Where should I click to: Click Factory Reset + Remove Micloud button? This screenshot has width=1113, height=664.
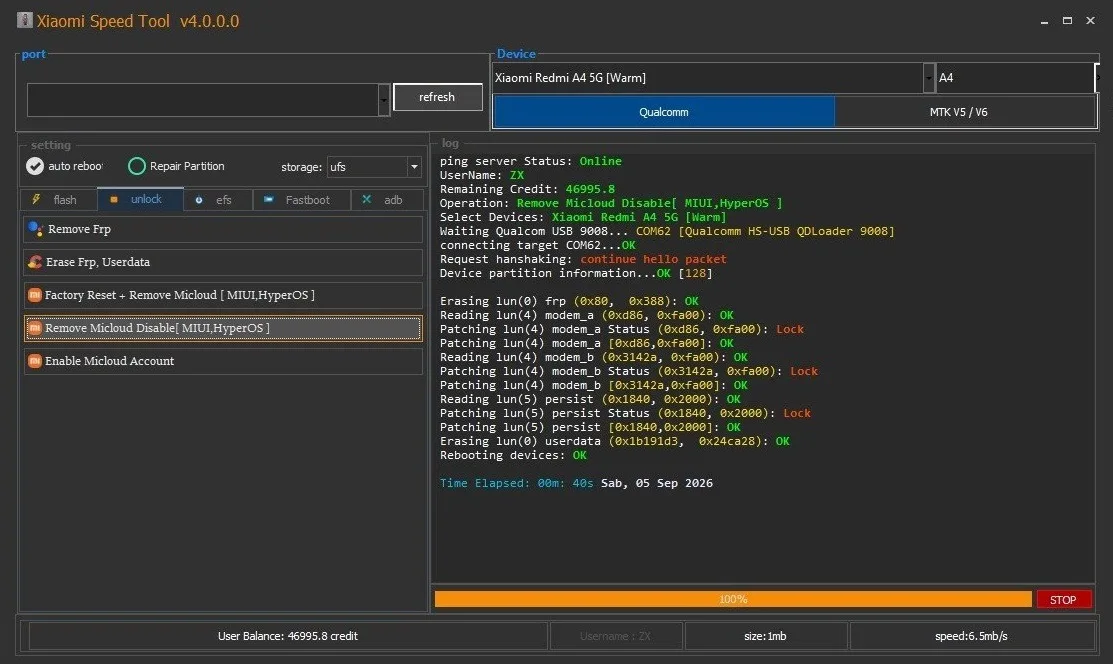(x=223, y=295)
